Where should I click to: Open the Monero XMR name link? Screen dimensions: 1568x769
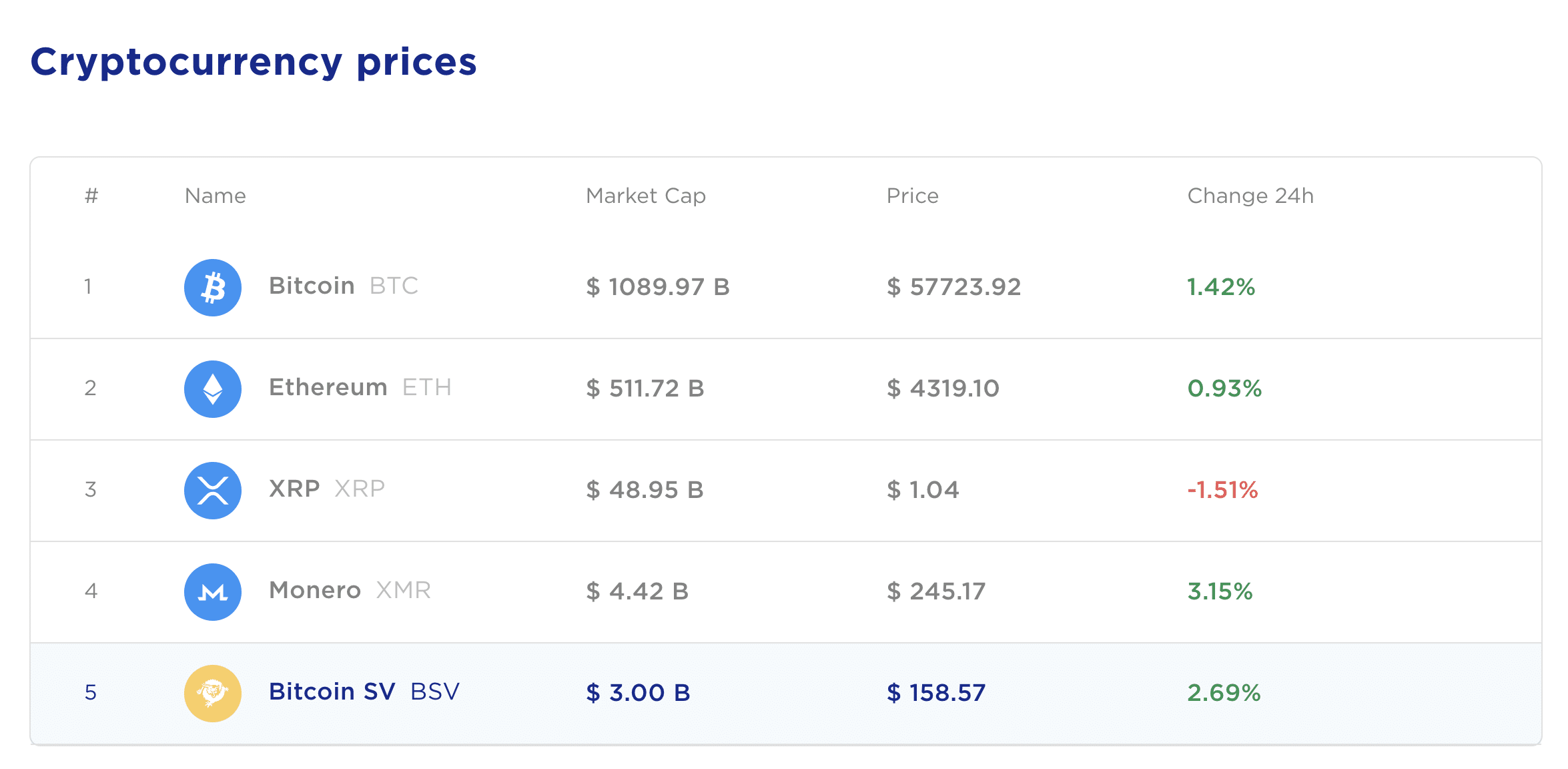point(350,590)
